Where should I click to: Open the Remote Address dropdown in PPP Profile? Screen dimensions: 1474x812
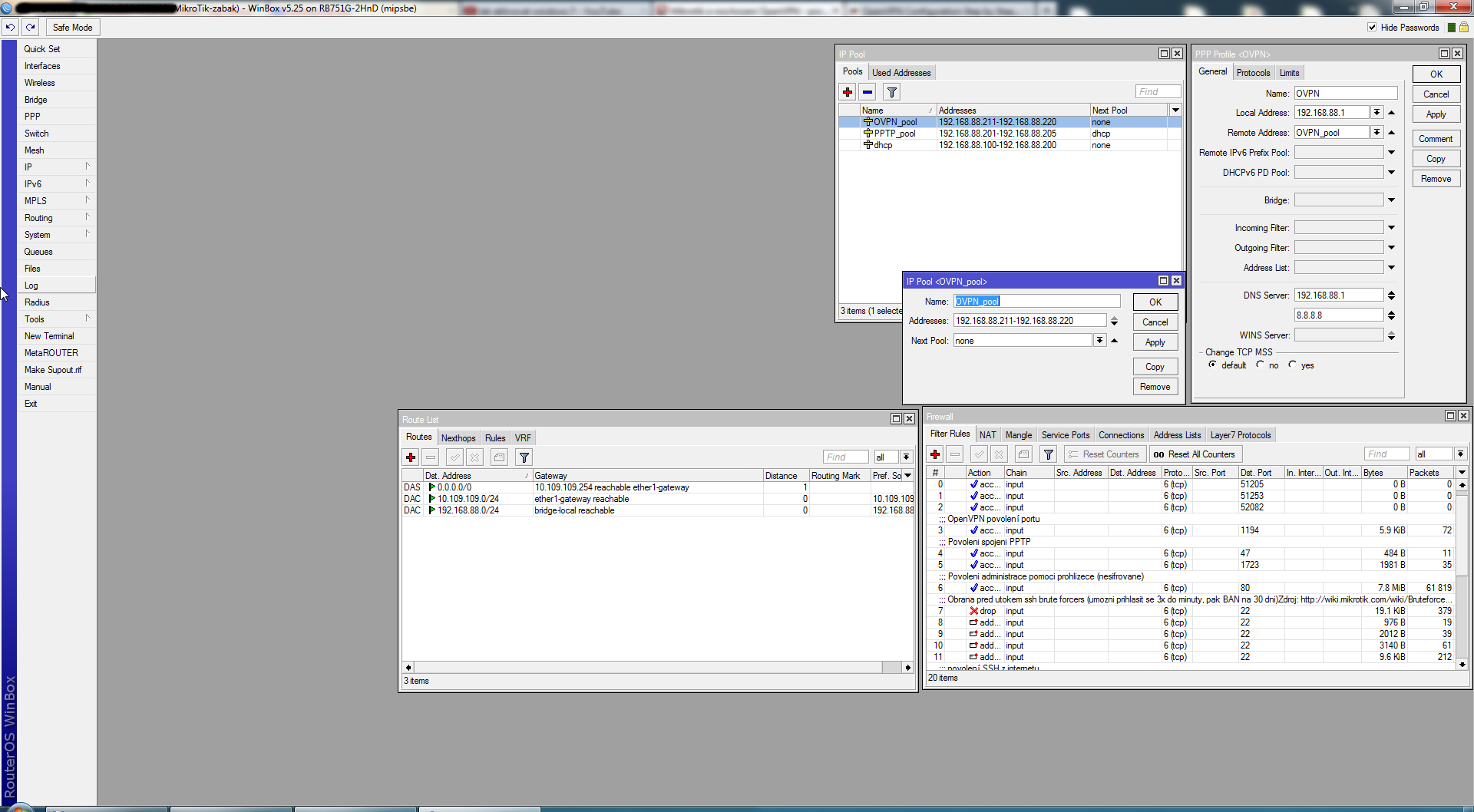click(1377, 133)
